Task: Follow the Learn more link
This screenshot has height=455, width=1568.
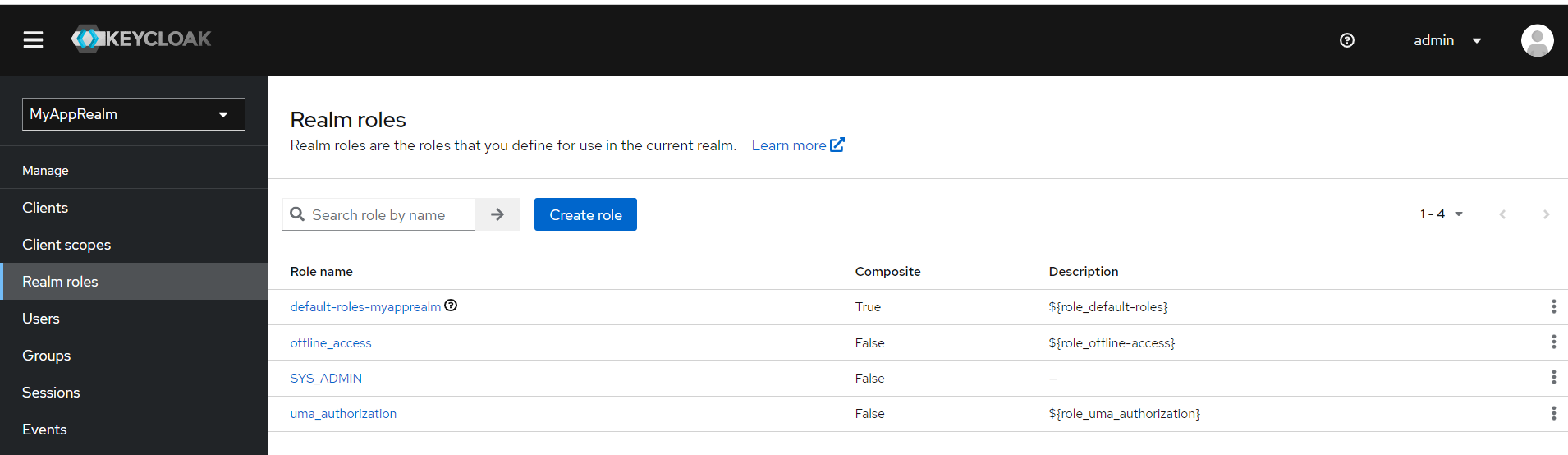Action: point(797,145)
